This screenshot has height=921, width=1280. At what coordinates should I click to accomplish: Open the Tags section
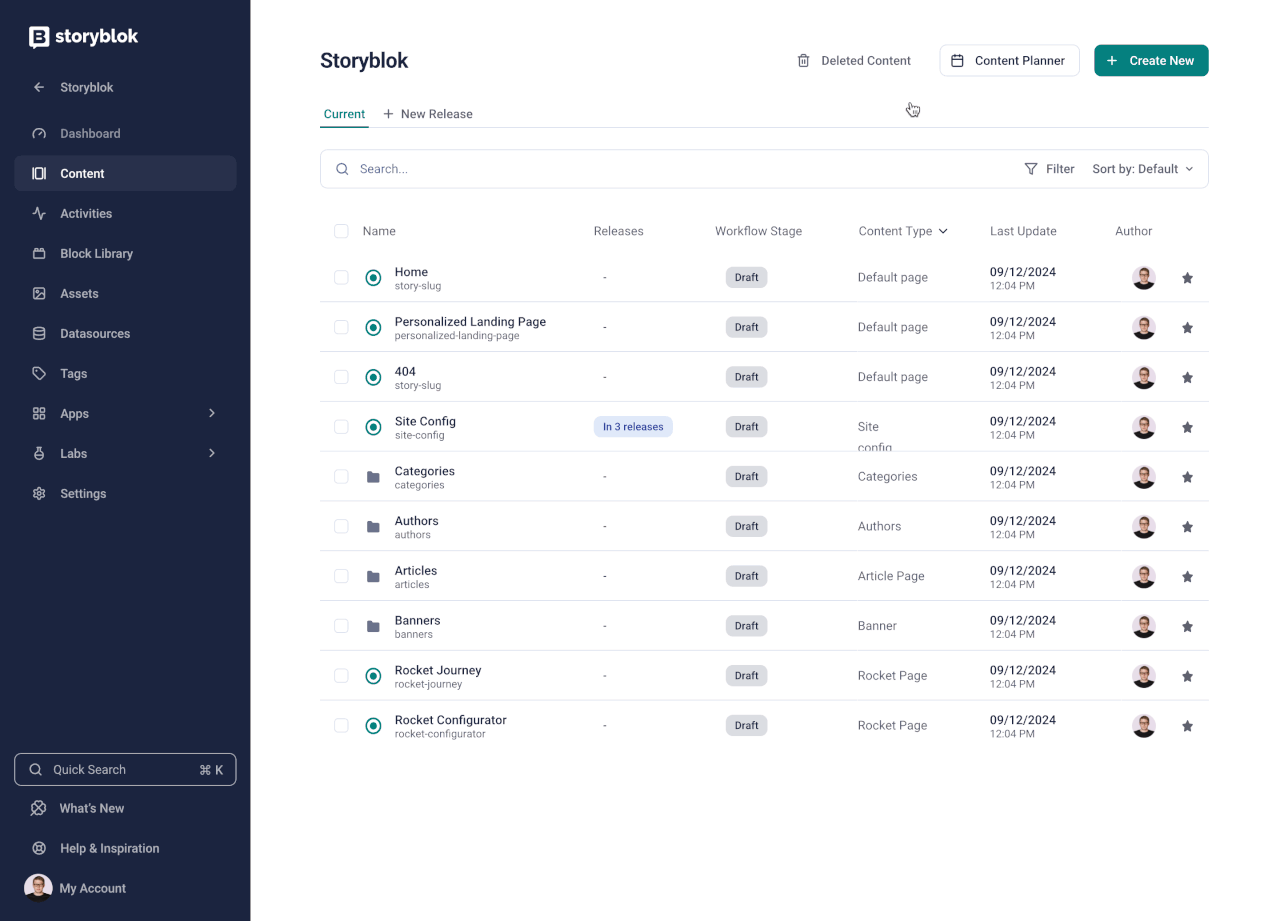pos(73,373)
